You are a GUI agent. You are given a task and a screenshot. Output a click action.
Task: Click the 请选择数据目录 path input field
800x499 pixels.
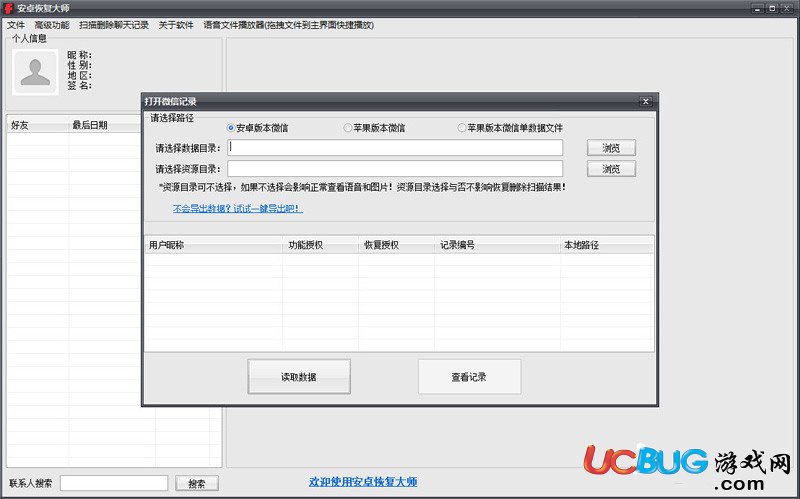pos(395,147)
